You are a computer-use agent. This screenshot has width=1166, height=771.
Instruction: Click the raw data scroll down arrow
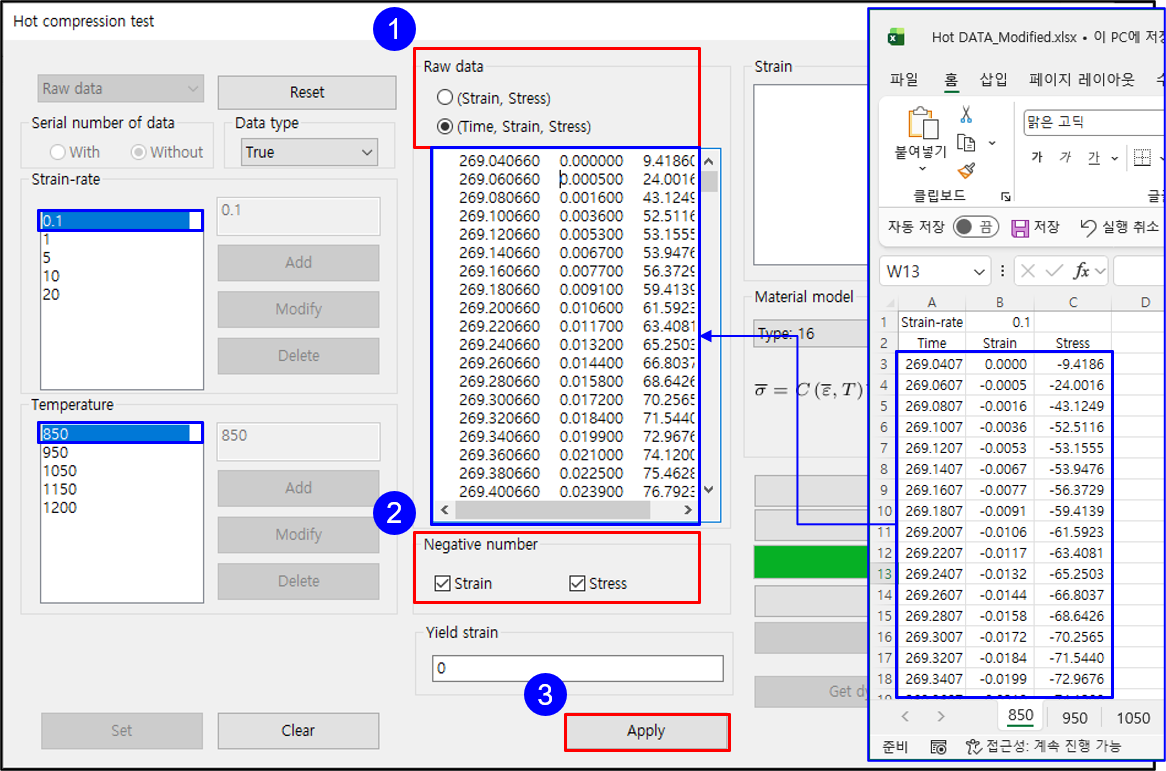pyautogui.click(x=709, y=489)
